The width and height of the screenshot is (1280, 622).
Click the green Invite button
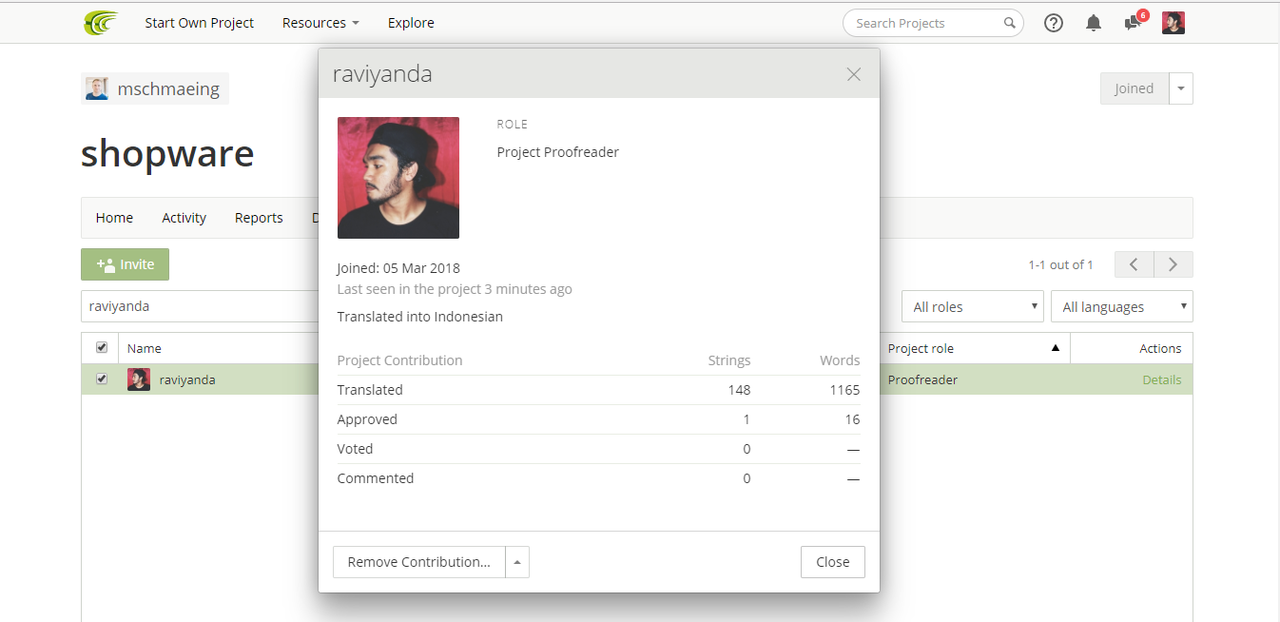125,265
